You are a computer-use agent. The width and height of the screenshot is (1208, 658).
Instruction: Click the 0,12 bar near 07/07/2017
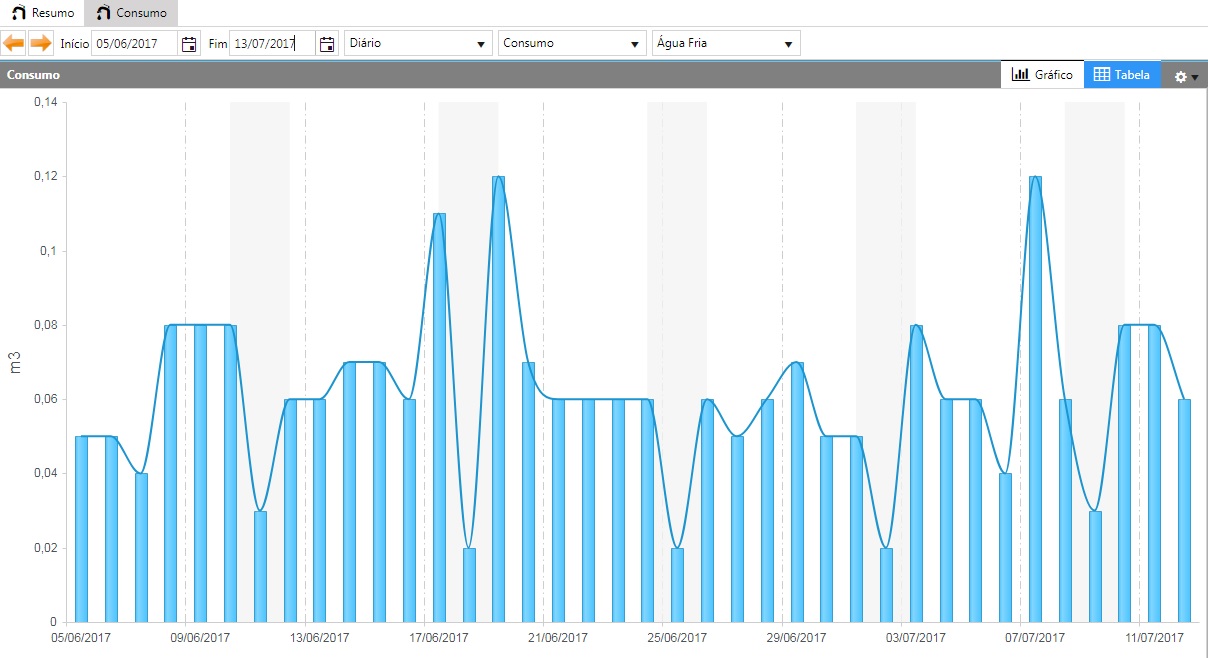click(x=1035, y=399)
